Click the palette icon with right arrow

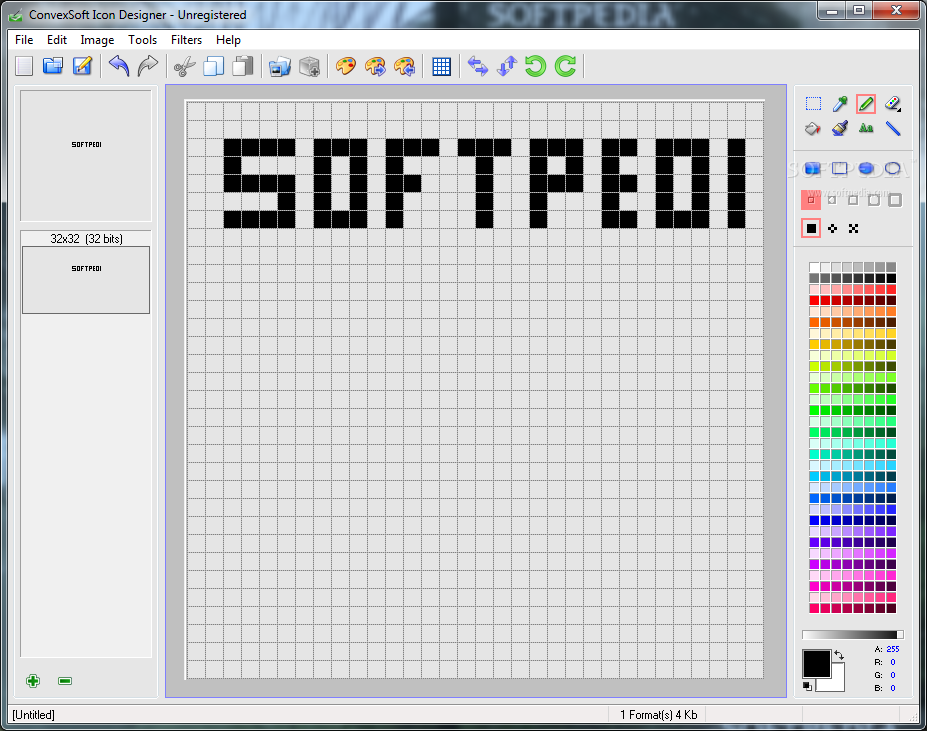(x=375, y=66)
